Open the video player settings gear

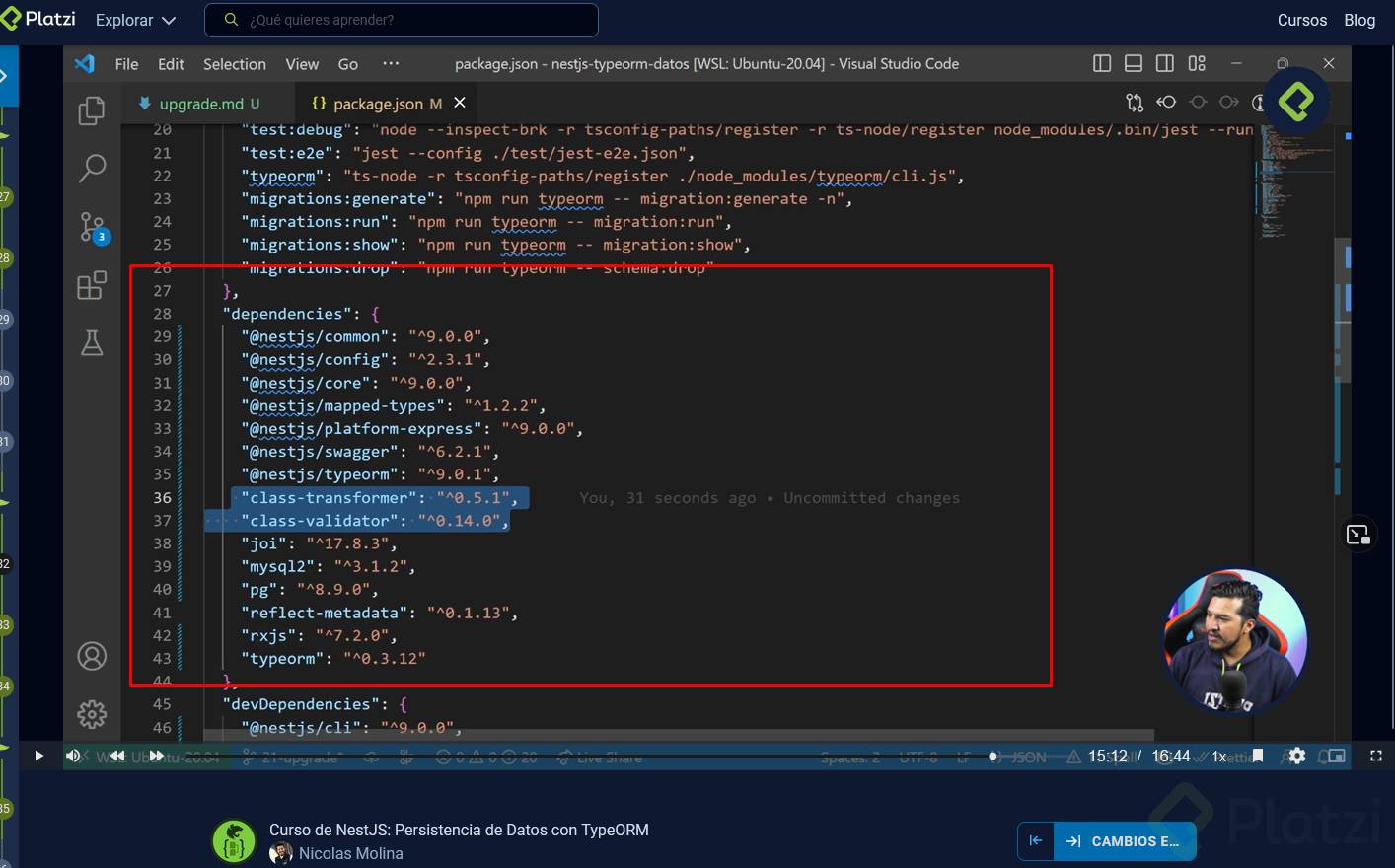coord(1297,756)
